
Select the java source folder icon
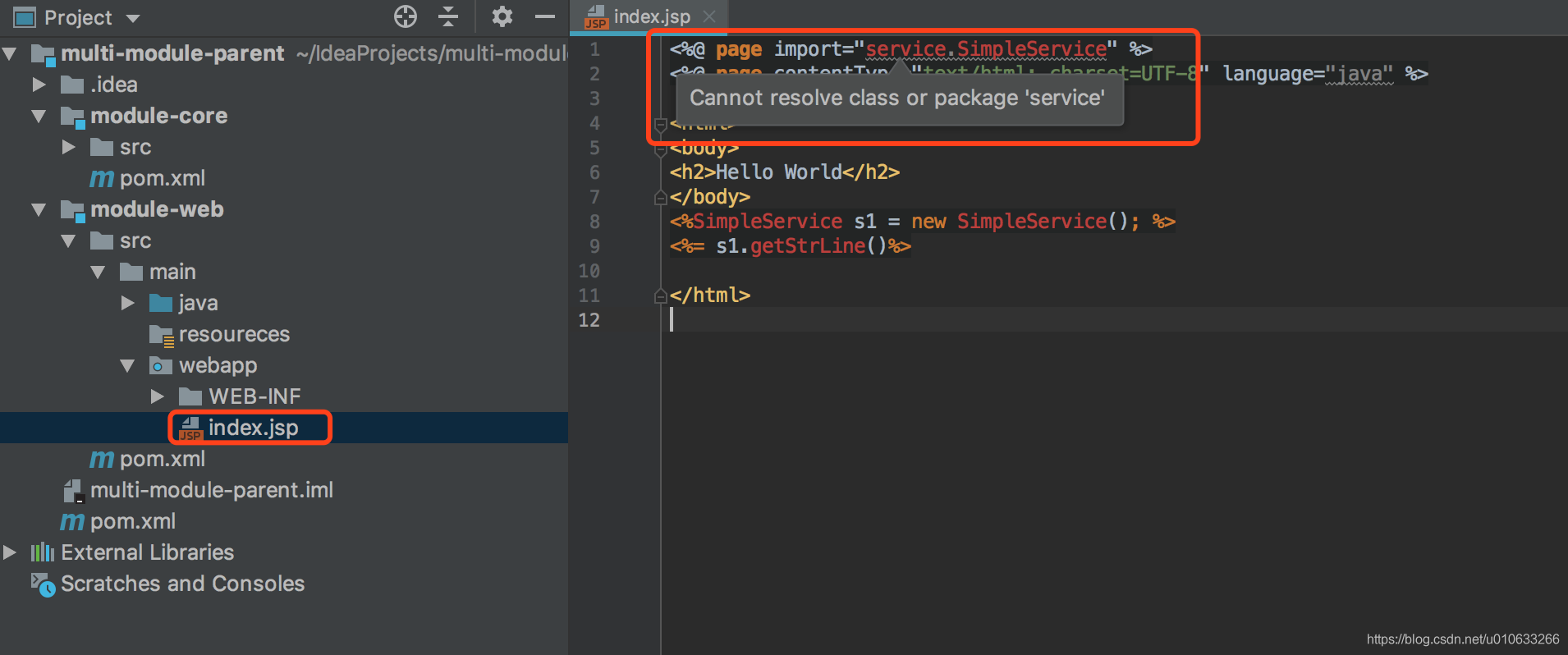(161, 303)
